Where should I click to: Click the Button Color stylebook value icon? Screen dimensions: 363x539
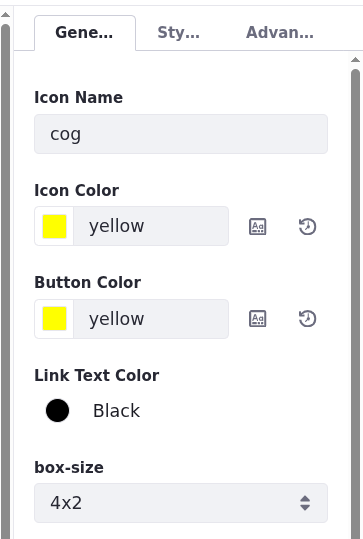click(x=257, y=319)
